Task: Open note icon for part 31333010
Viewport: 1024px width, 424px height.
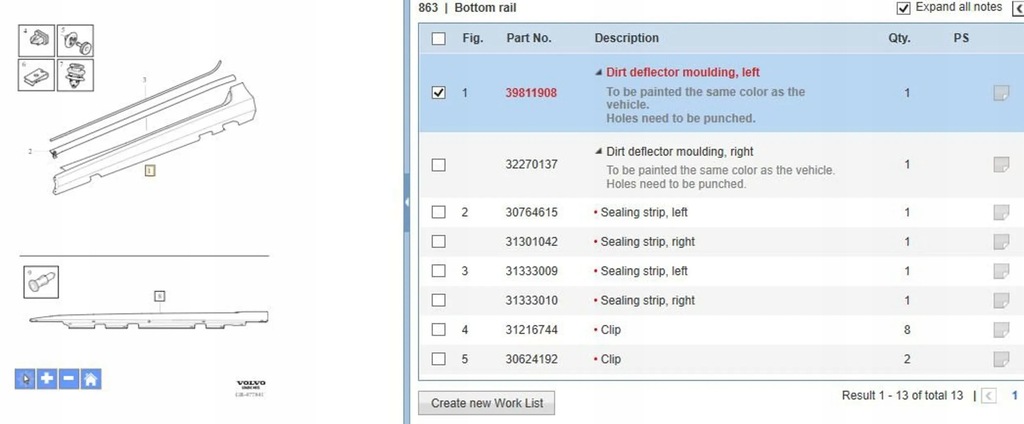Action: 1000,301
